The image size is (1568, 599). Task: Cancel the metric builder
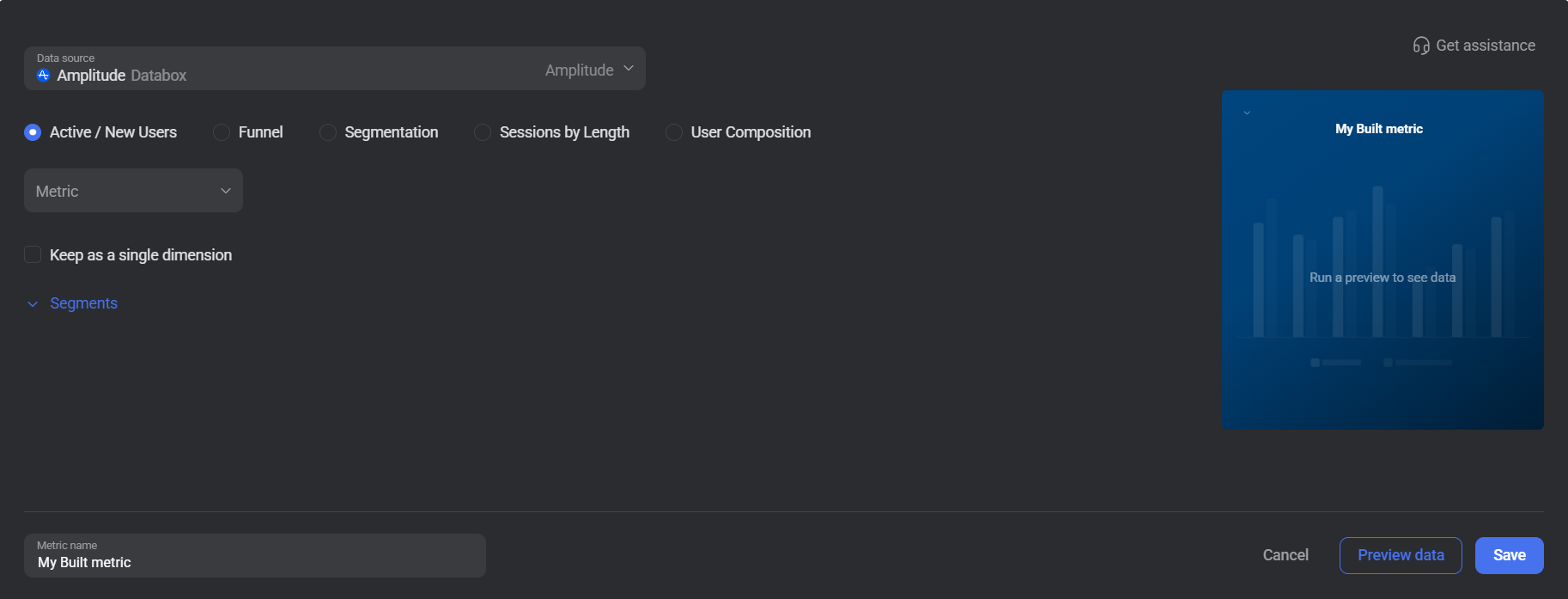point(1285,555)
